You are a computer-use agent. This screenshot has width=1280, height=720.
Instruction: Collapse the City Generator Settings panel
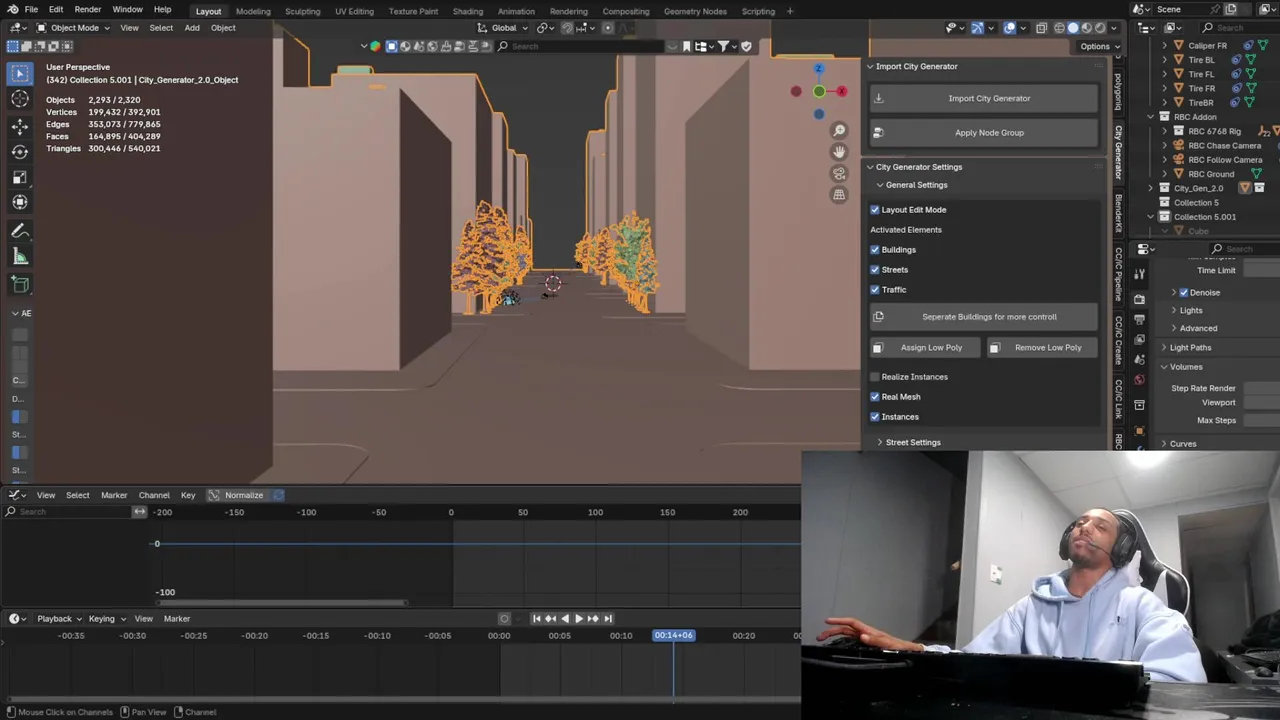[870, 167]
